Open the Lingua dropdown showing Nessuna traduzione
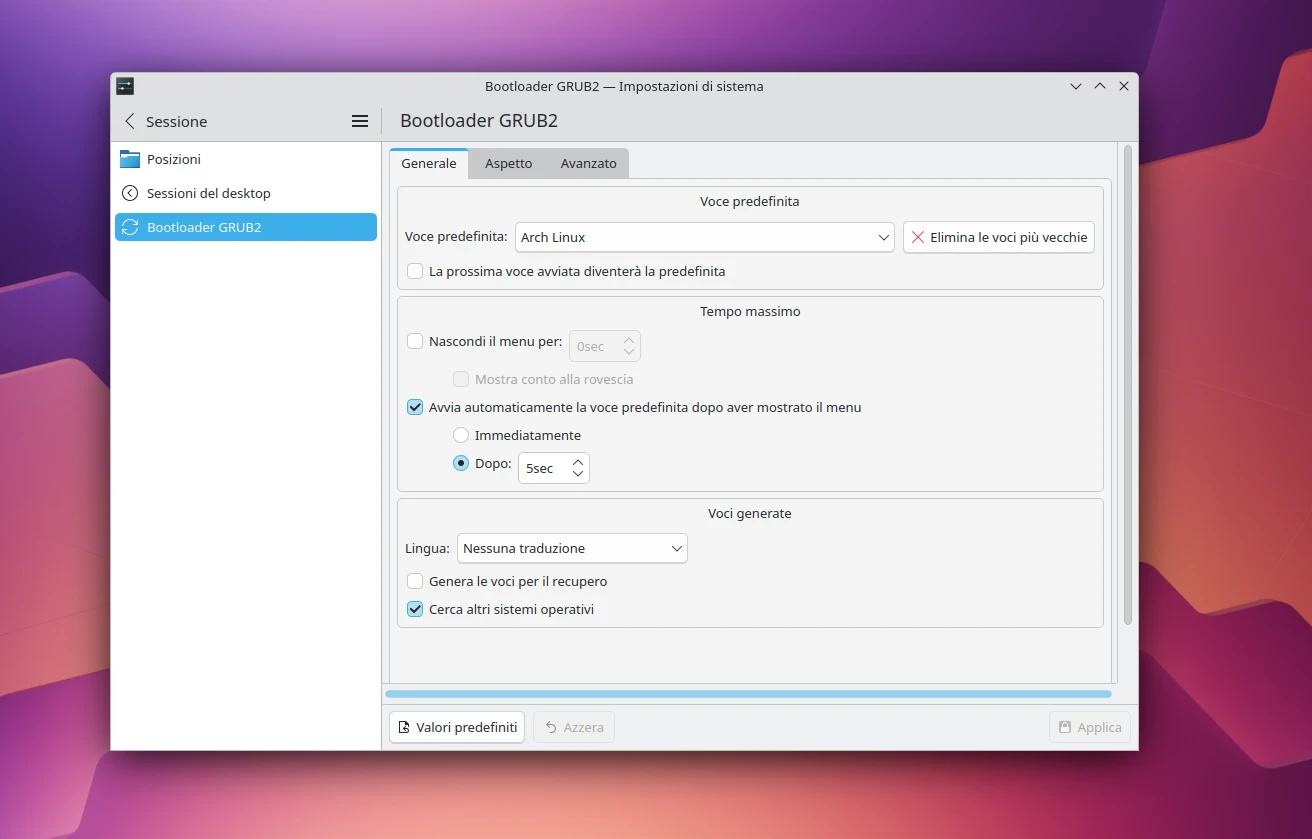 click(571, 548)
